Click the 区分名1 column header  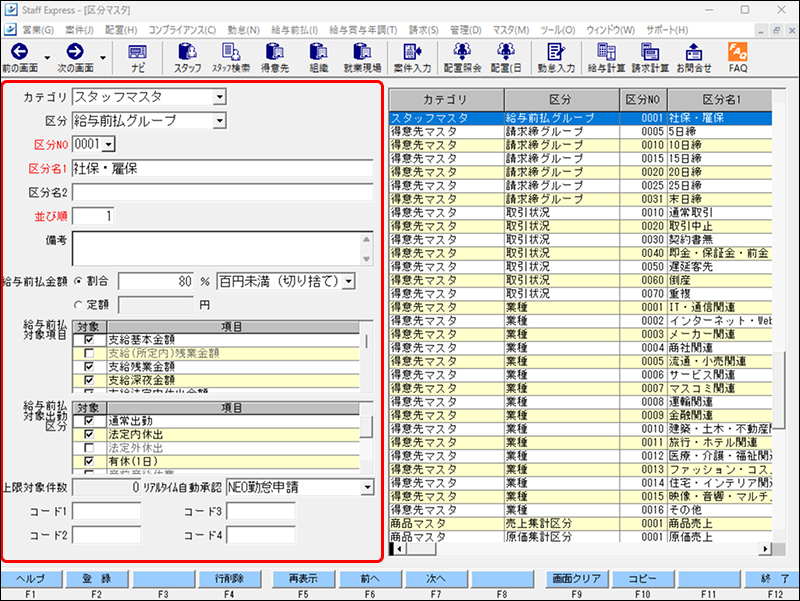[720, 100]
